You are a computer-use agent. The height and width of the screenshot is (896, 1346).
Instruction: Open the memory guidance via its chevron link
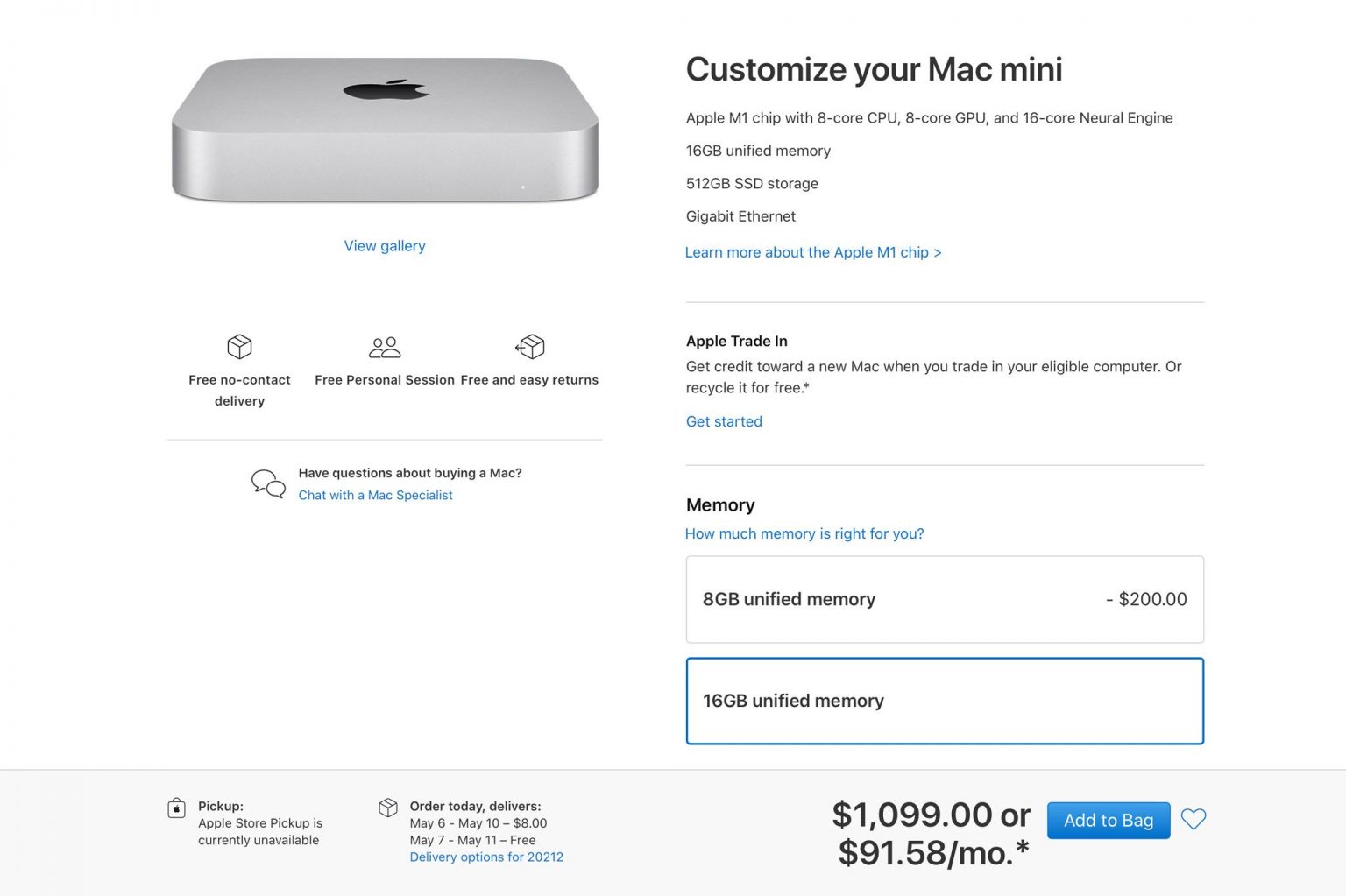(x=804, y=533)
